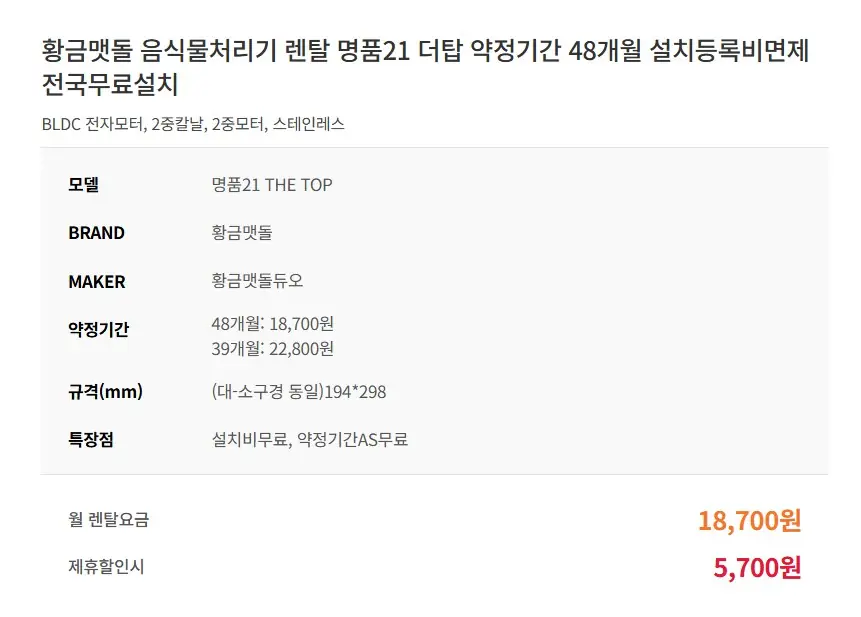
Task: Select the 제휴할인시 label
Action: (x=106, y=567)
